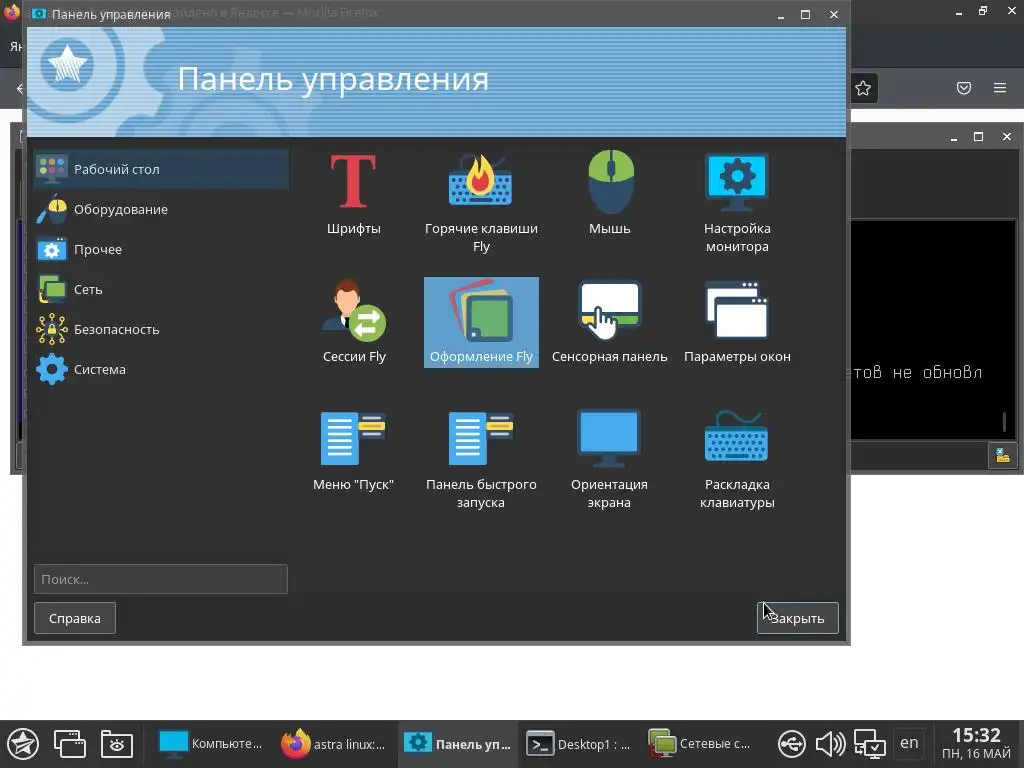This screenshot has width=1024, height=768.
Task: Open the Сессии Fly item
Action: click(354, 322)
